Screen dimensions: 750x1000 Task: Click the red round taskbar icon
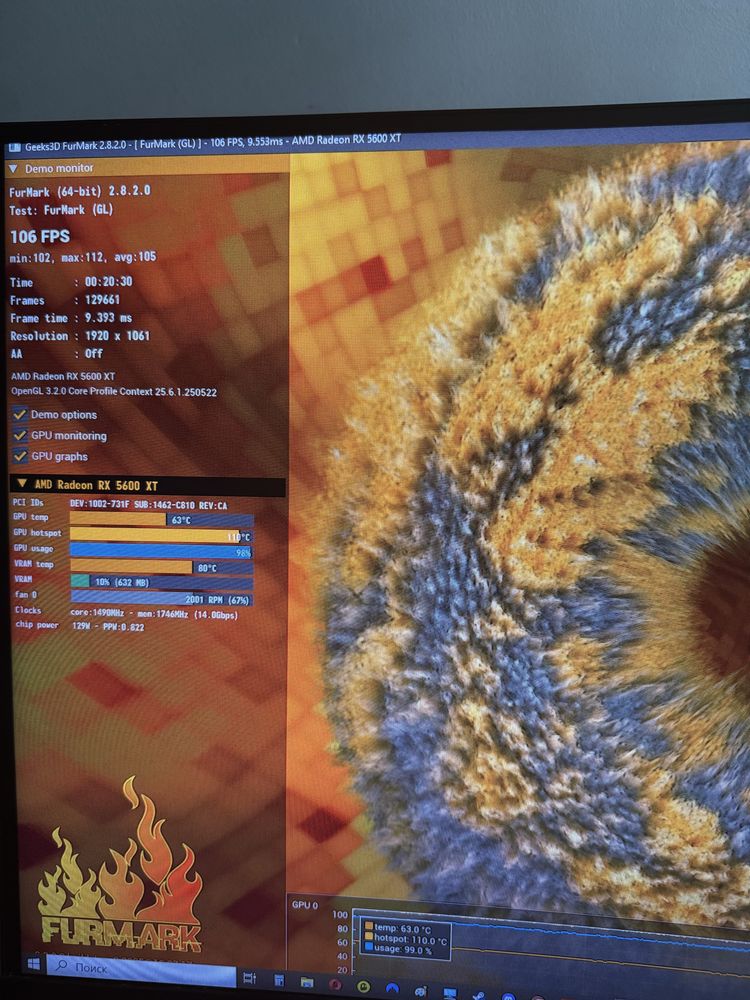pos(335,985)
